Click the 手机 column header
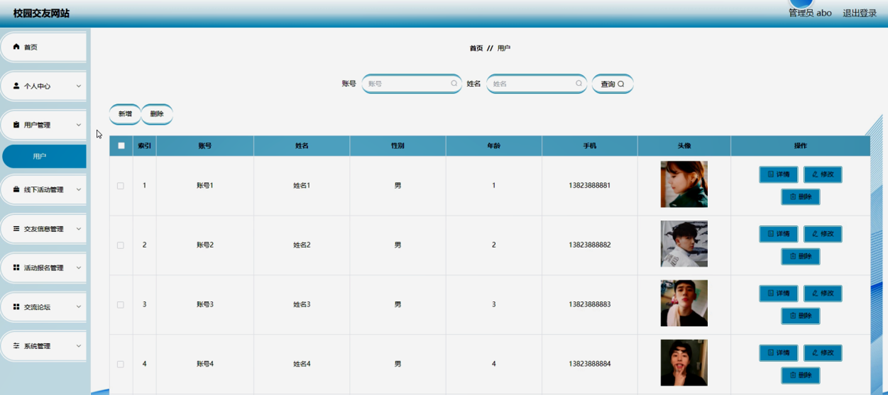 click(x=590, y=146)
